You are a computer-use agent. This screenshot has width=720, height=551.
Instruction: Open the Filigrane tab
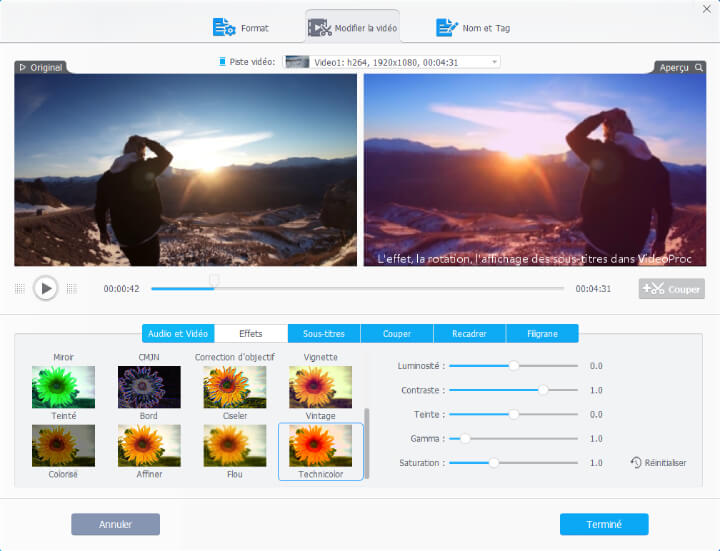[x=542, y=333]
